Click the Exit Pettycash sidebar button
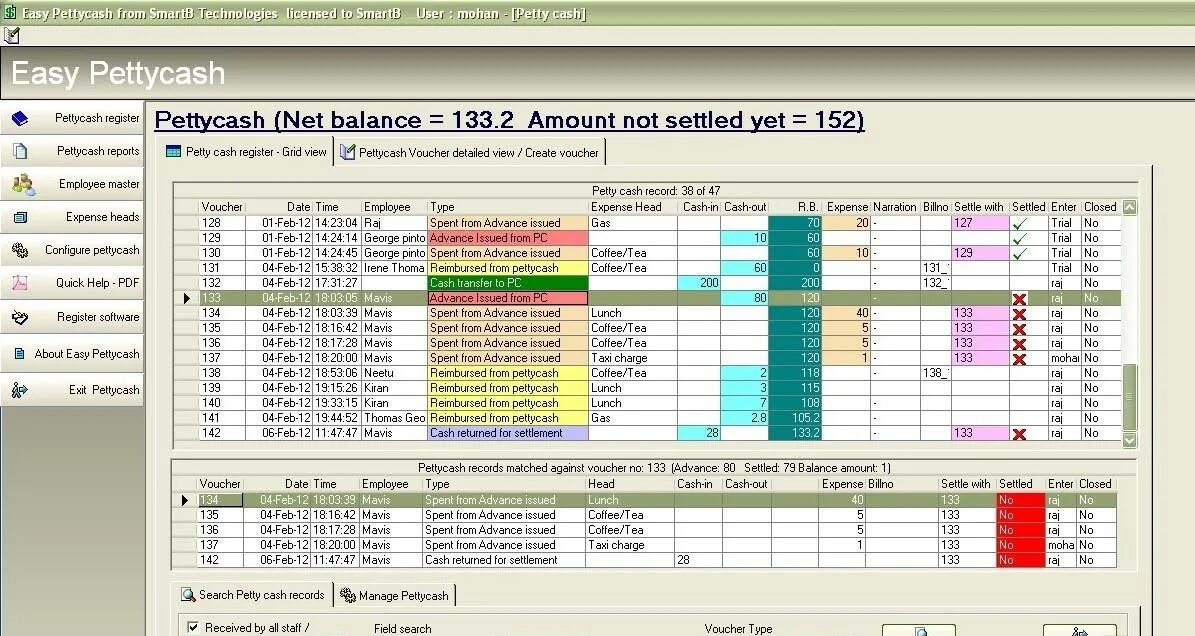The width and height of the screenshot is (1195, 636). pyautogui.click(x=72, y=390)
